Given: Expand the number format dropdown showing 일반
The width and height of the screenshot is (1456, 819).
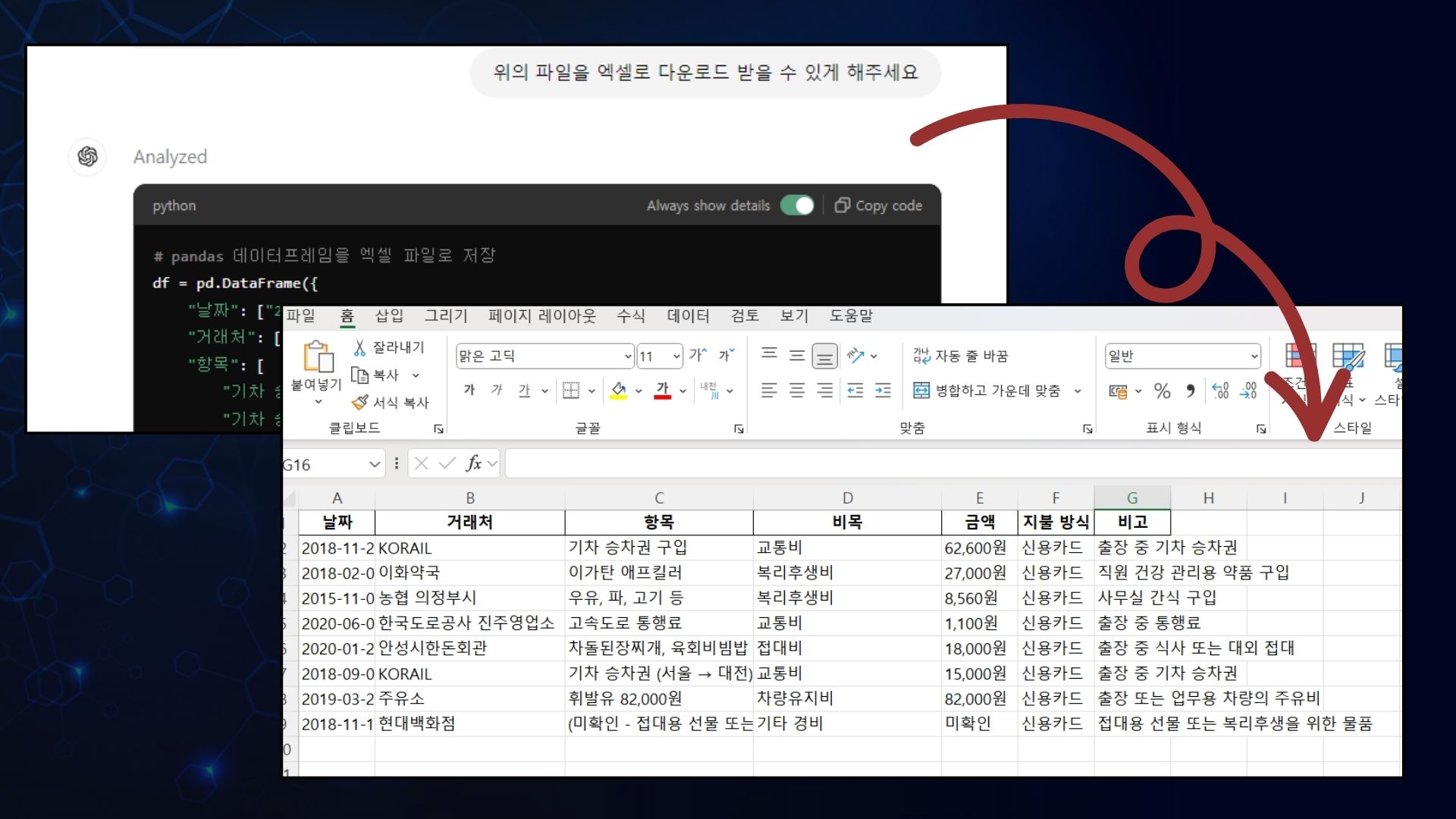Looking at the screenshot, I should [x=1254, y=356].
